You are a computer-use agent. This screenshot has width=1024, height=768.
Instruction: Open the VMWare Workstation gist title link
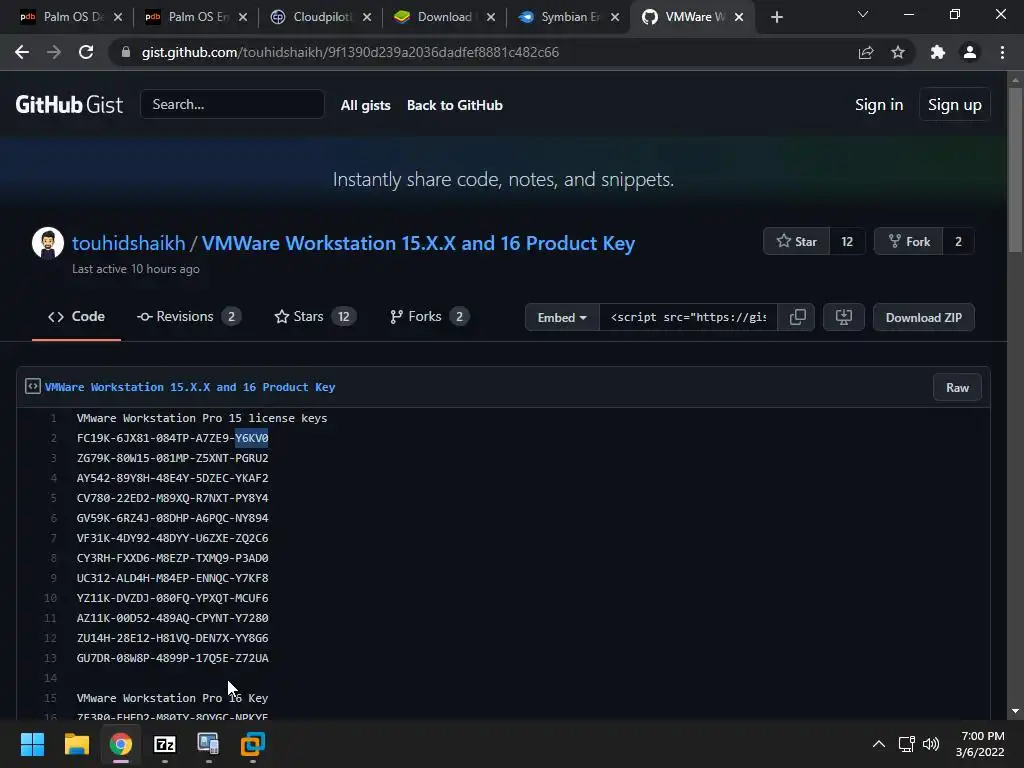418,243
